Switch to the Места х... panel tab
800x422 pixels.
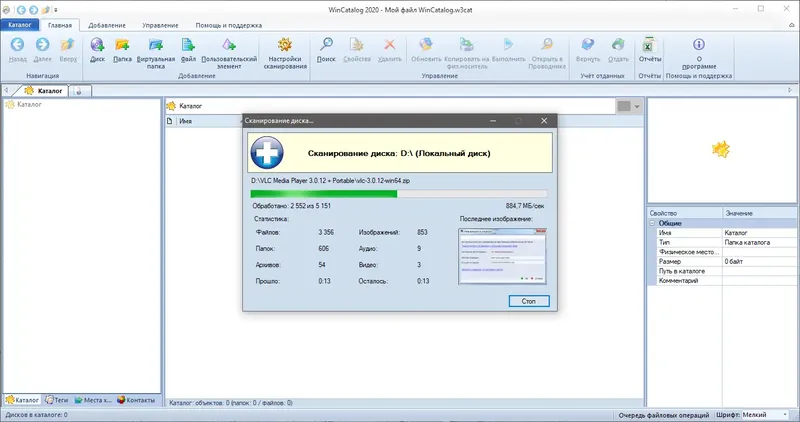[93, 400]
